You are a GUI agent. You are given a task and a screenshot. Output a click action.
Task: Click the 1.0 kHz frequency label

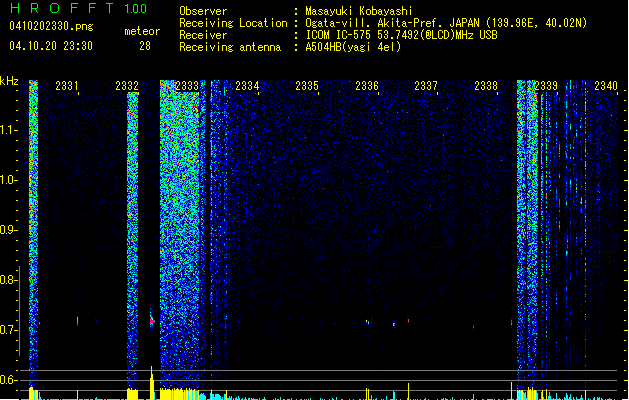(9, 180)
